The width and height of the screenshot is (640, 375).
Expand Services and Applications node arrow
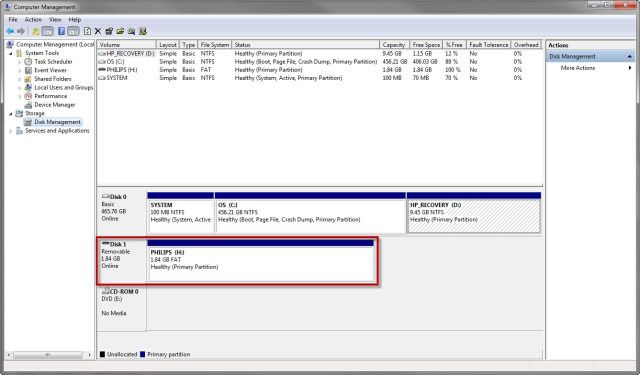point(11,131)
